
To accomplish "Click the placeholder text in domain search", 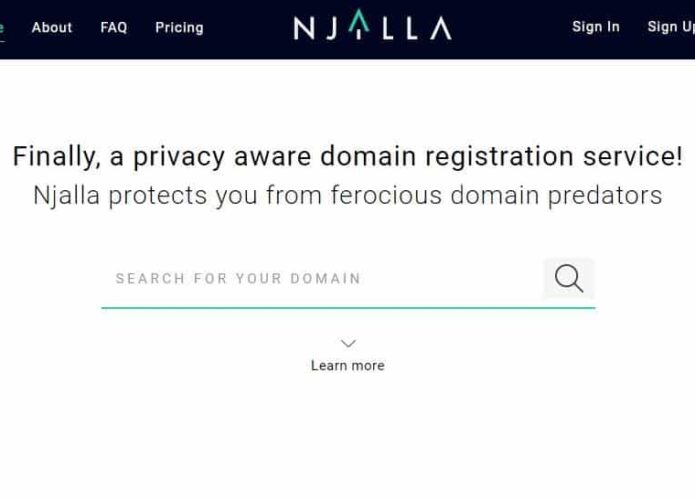I will pos(238,279).
